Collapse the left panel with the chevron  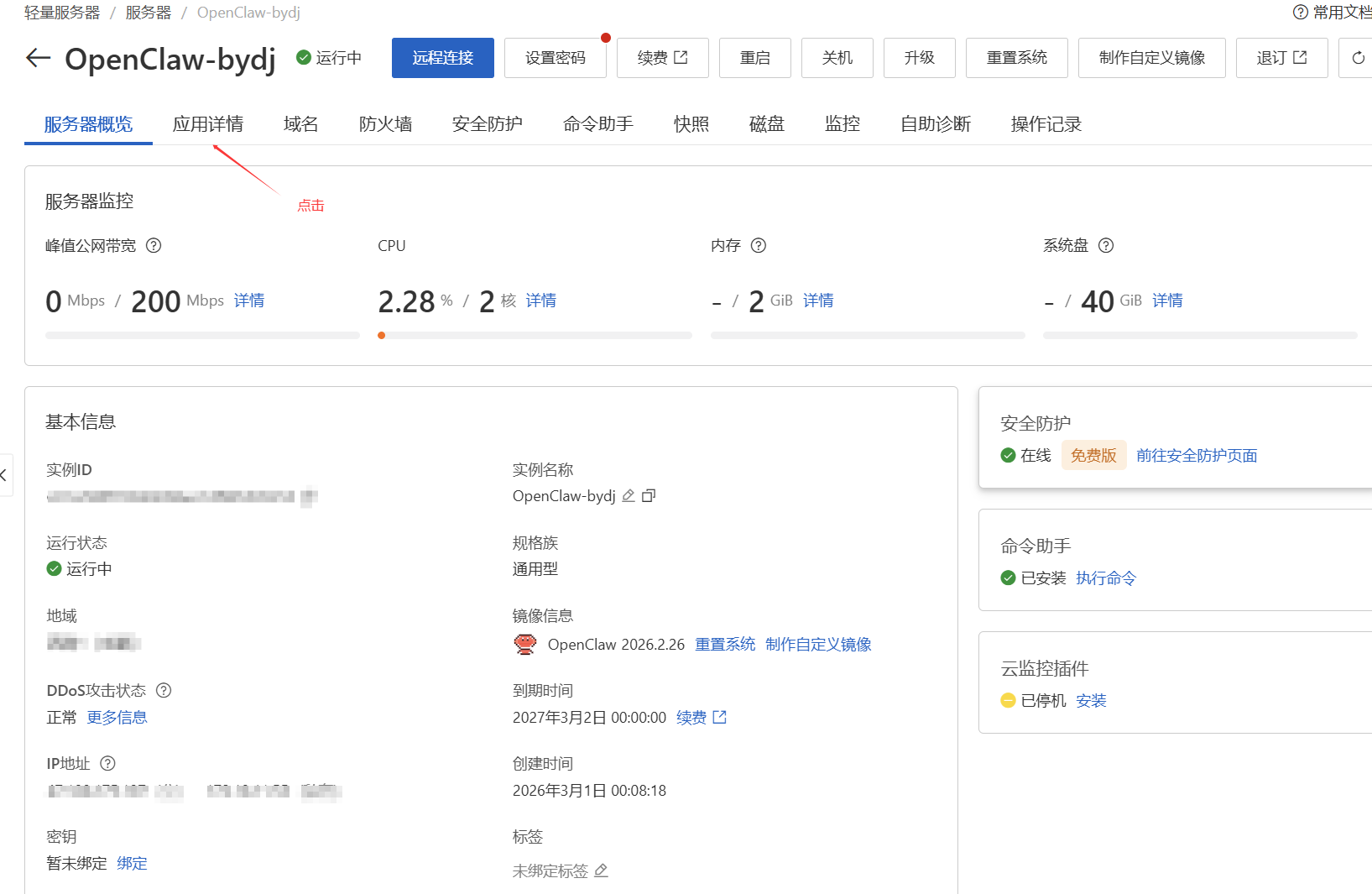click(x=4, y=475)
